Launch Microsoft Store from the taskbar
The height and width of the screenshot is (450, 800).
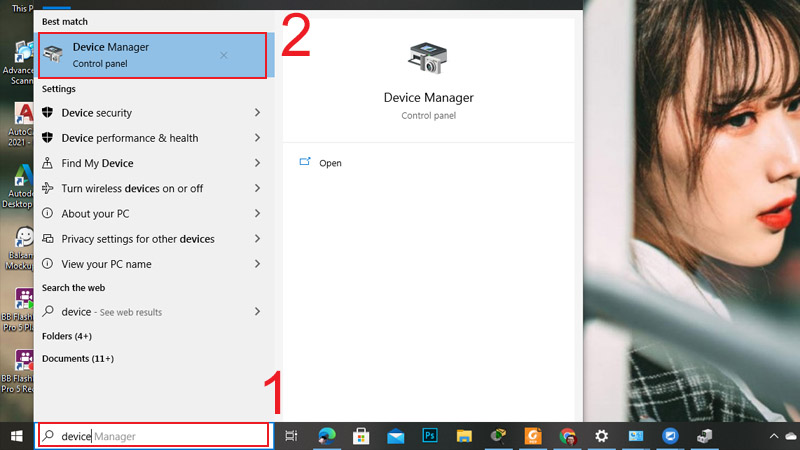point(361,436)
